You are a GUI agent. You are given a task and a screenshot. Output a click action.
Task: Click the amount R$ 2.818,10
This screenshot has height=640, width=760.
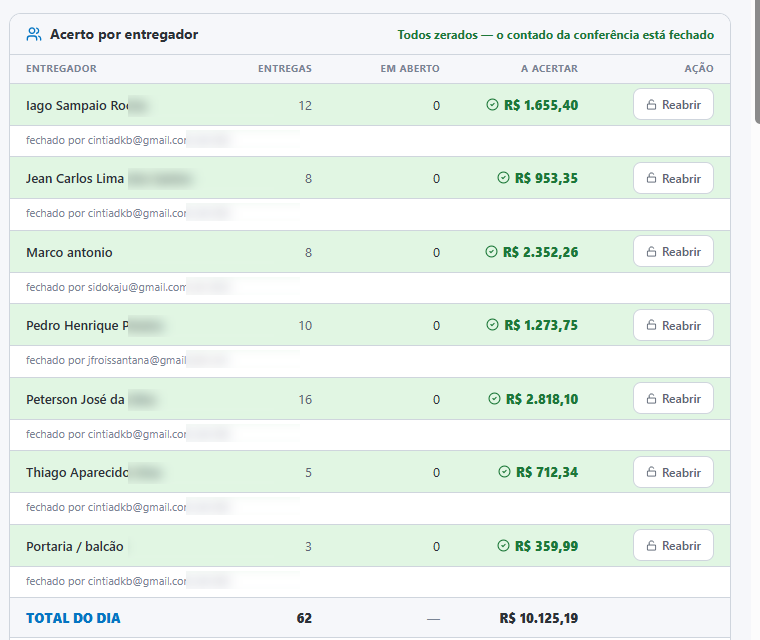pyautogui.click(x=542, y=399)
